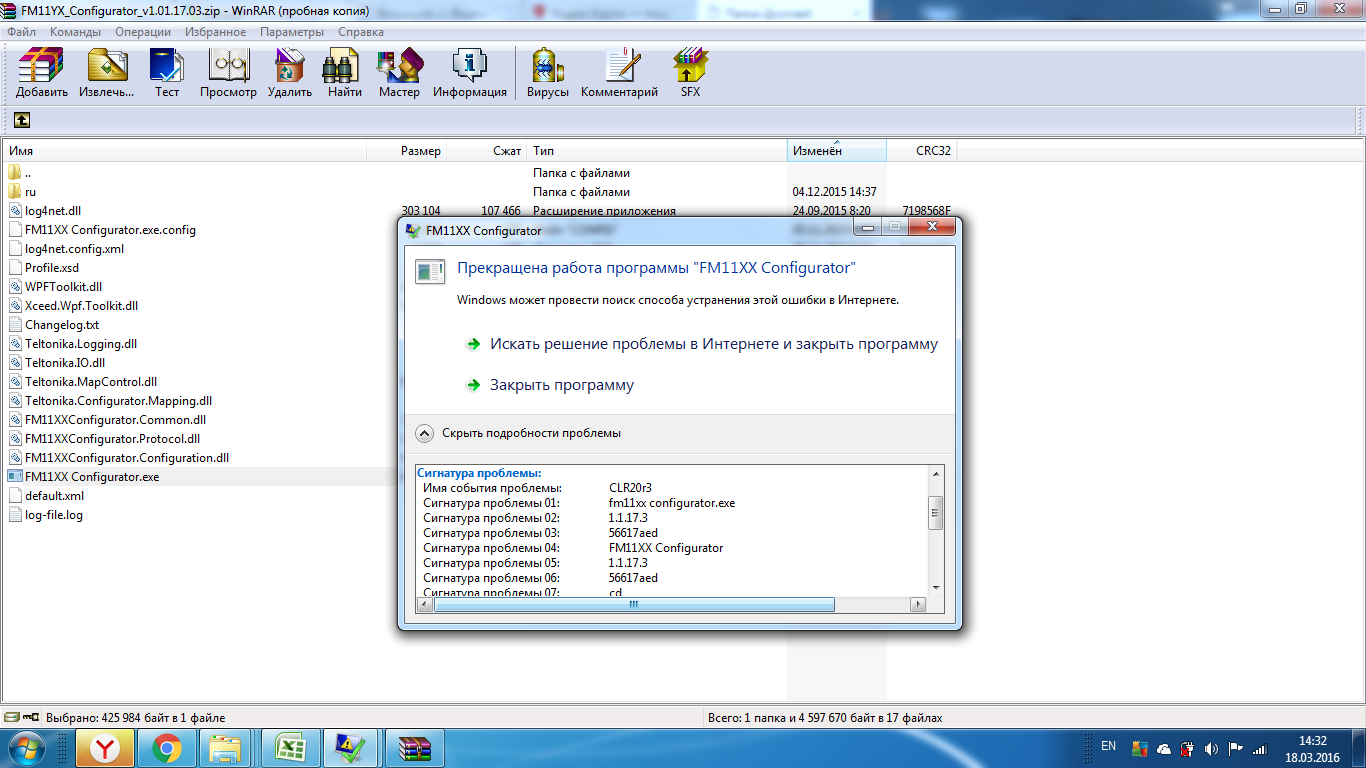This screenshot has width=1366, height=768.
Task: Click horizontal scrollbar in problem details
Action: [x=633, y=605]
